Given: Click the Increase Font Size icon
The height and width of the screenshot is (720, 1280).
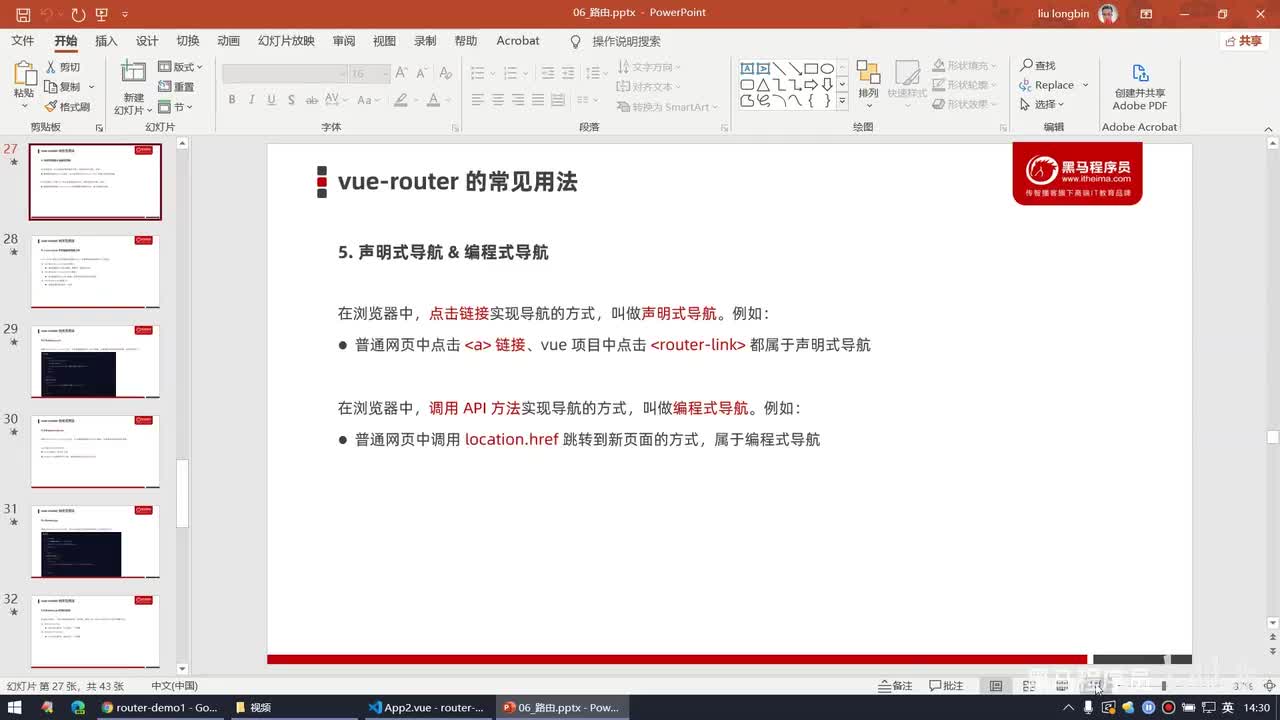Looking at the screenshot, I should [401, 73].
